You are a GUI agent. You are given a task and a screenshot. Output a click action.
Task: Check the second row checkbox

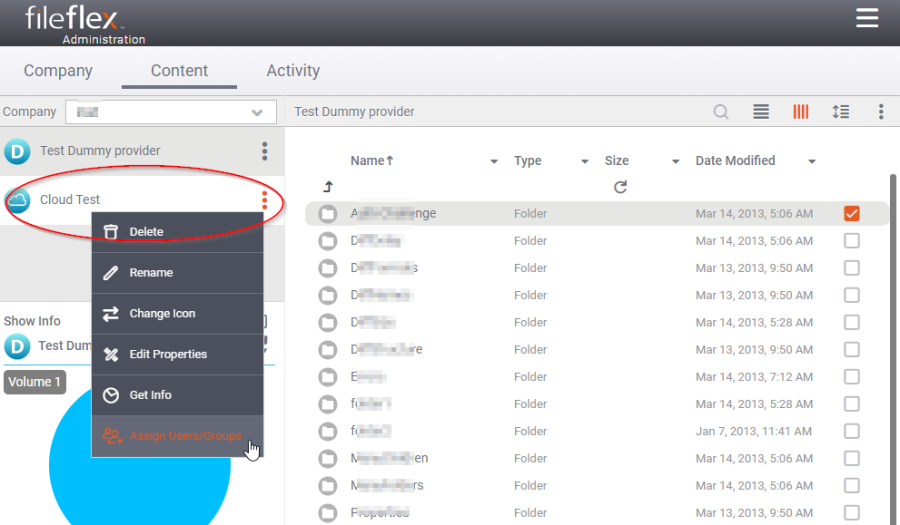point(852,240)
